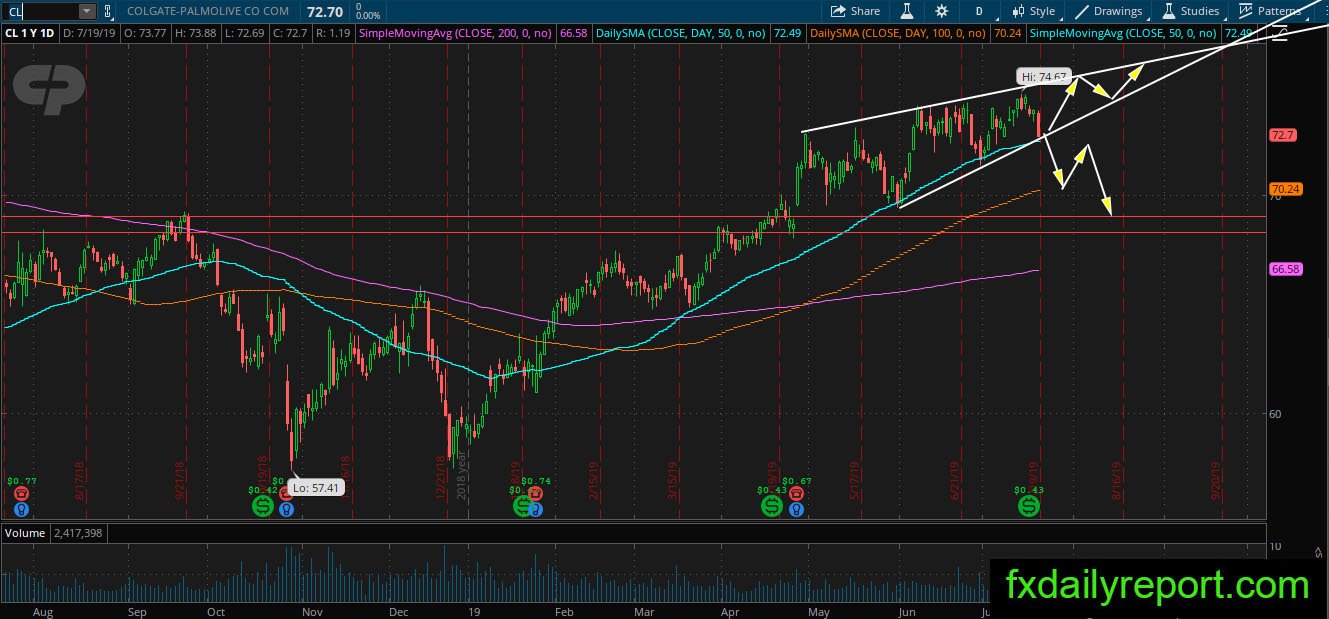Click the May label on time axis
Image resolution: width=1329 pixels, height=619 pixels.
(819, 610)
